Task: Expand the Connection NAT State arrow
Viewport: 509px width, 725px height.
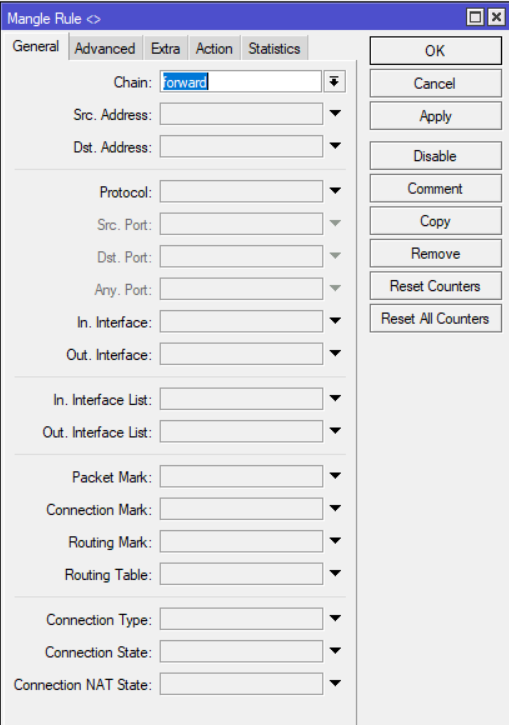Action: click(335, 683)
